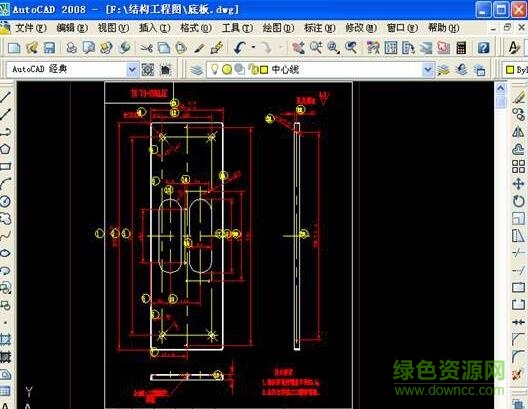Click the Open file icon
Image resolution: width=528 pixels, height=409 pixels.
pyautogui.click(x=32, y=48)
